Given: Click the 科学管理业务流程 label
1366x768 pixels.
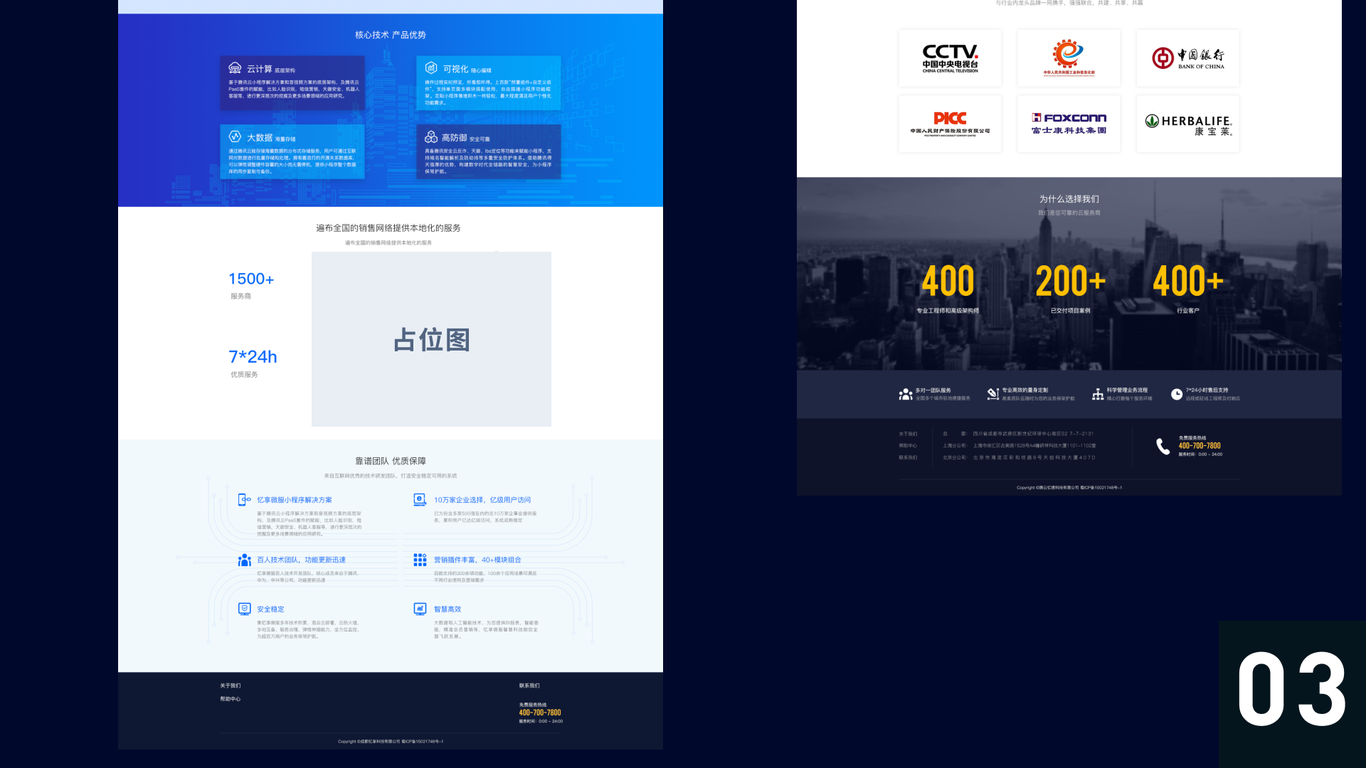Looking at the screenshot, I should point(1127,391).
